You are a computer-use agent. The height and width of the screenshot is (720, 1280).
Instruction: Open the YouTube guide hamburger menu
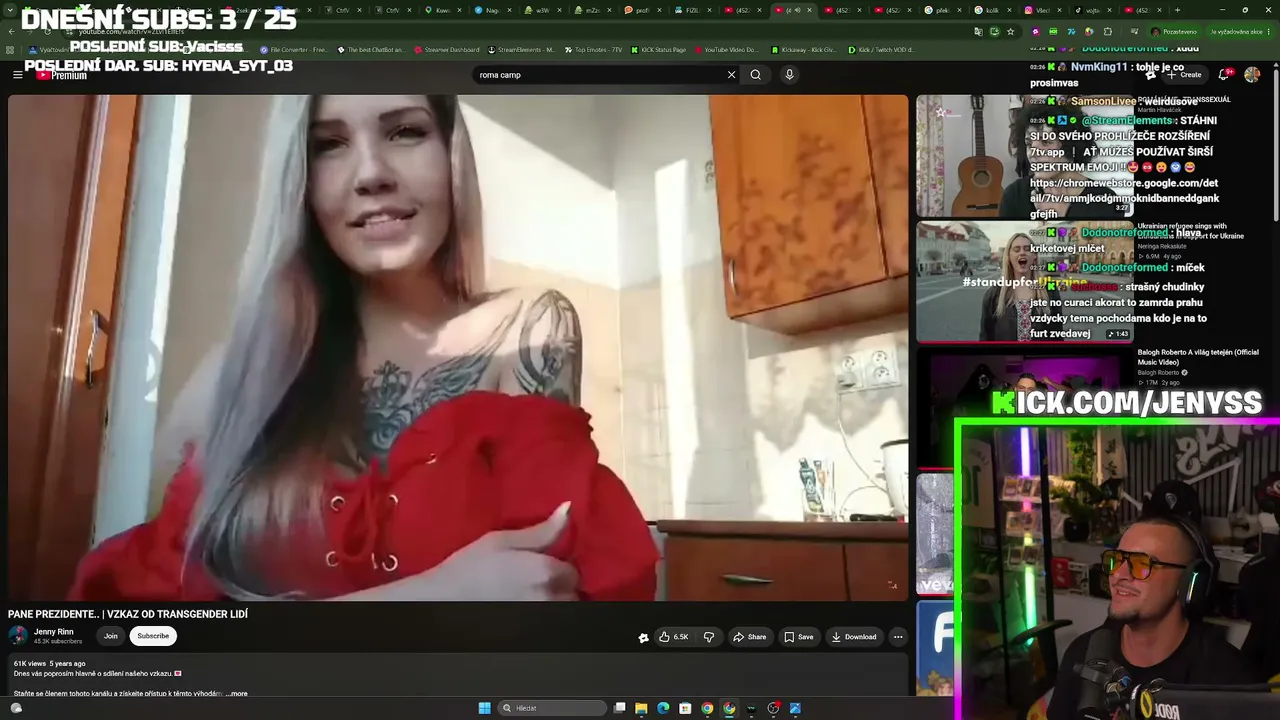[17, 75]
